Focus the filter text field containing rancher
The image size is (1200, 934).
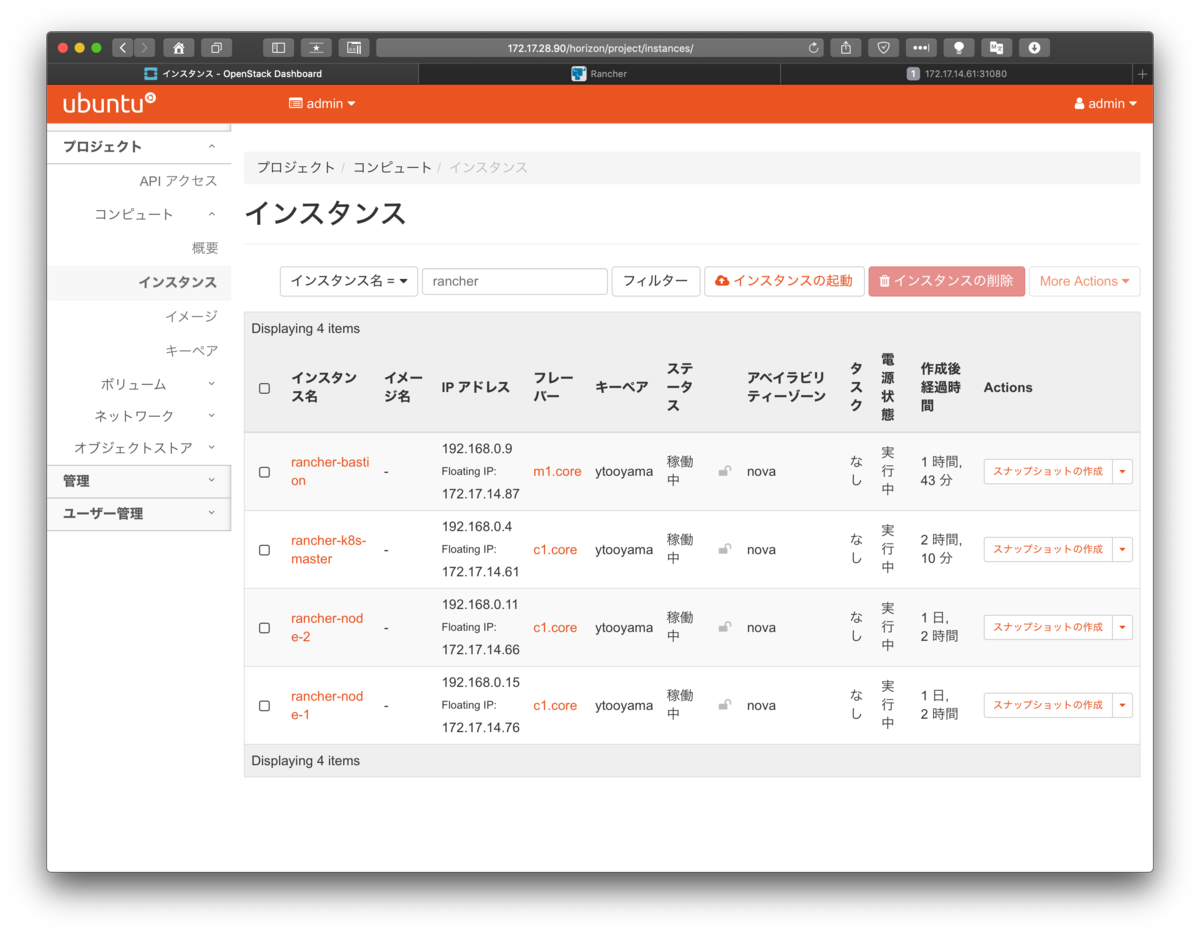[x=515, y=281]
